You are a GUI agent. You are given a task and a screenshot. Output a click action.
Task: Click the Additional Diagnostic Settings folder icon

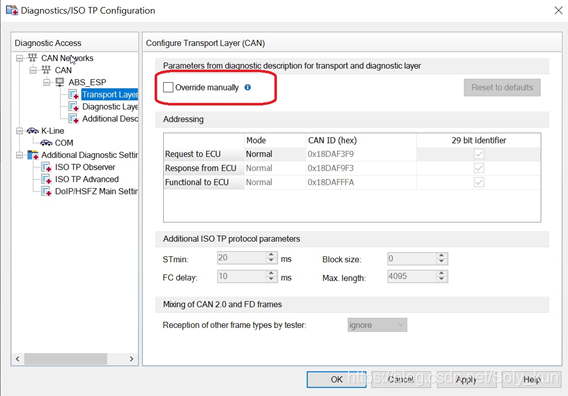33,155
